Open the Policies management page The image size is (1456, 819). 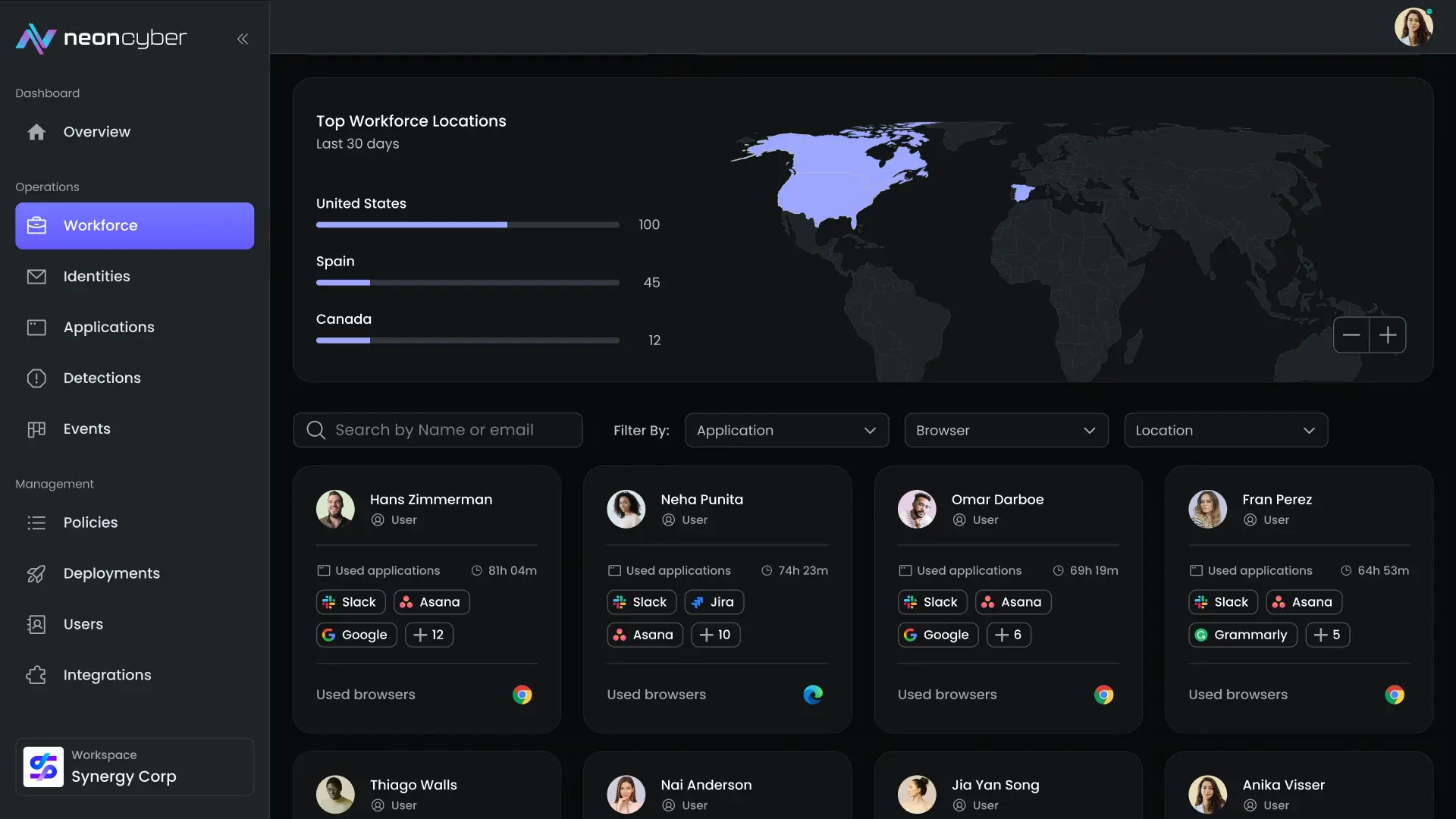[x=89, y=522]
